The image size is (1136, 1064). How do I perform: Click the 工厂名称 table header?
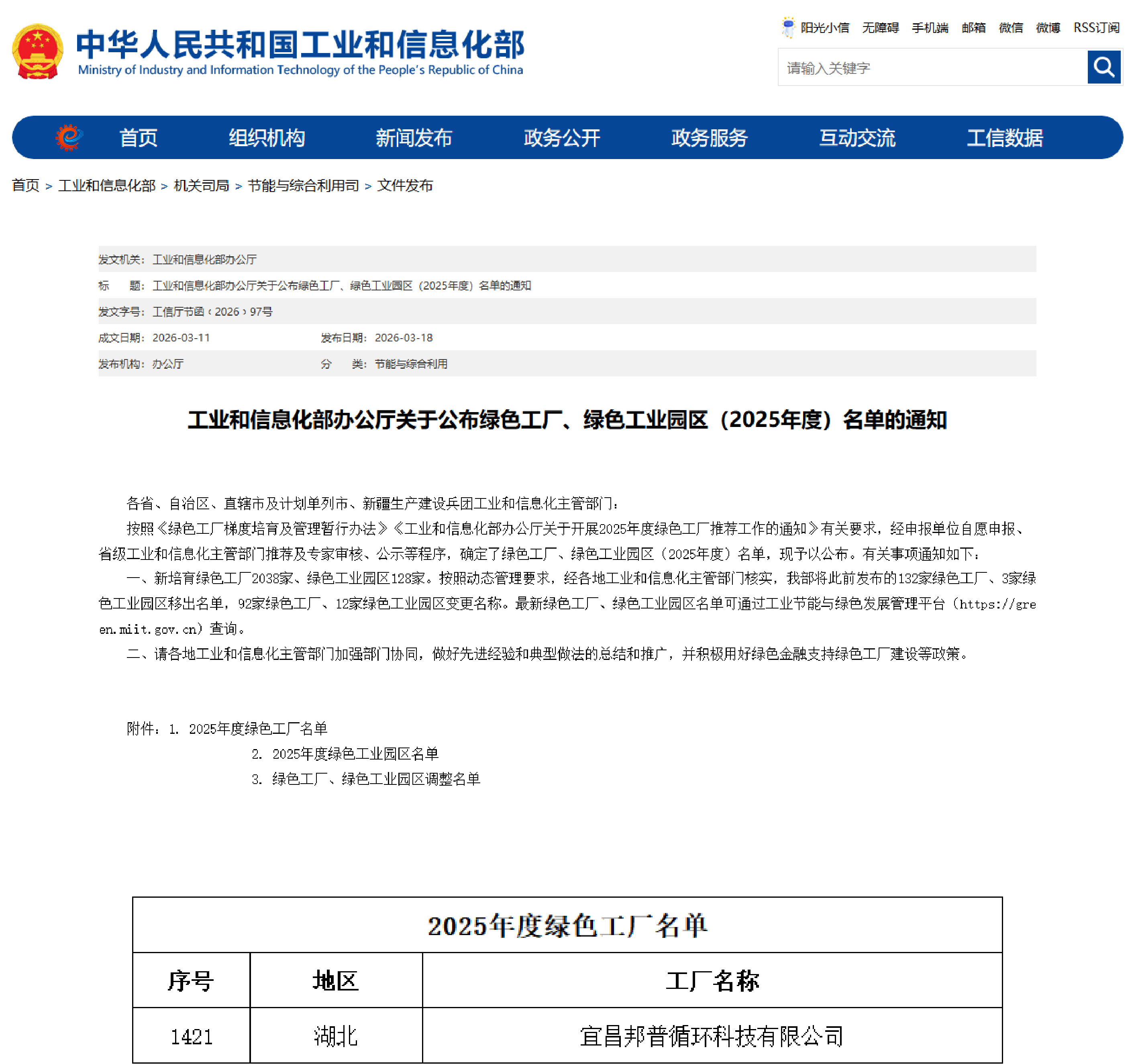(712, 980)
